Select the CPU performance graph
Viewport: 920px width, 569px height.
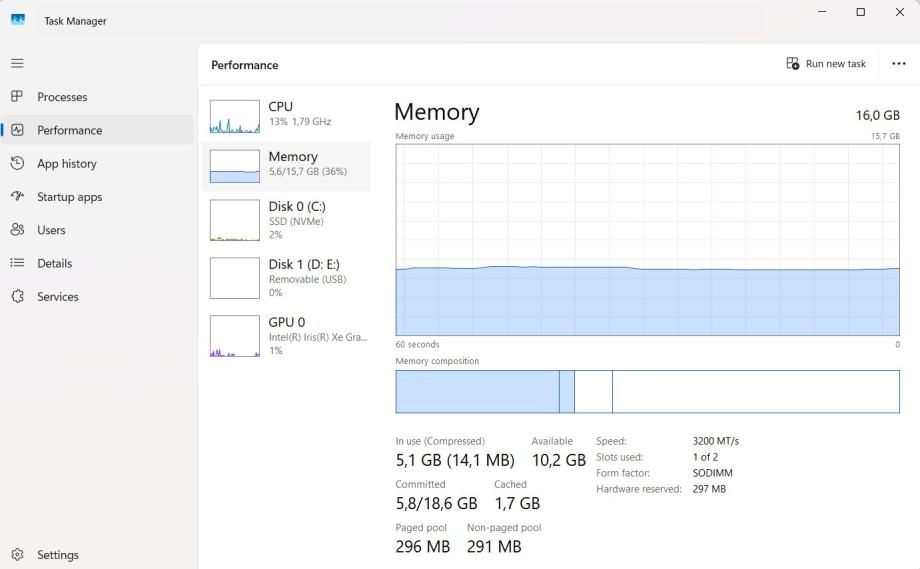pos(235,116)
